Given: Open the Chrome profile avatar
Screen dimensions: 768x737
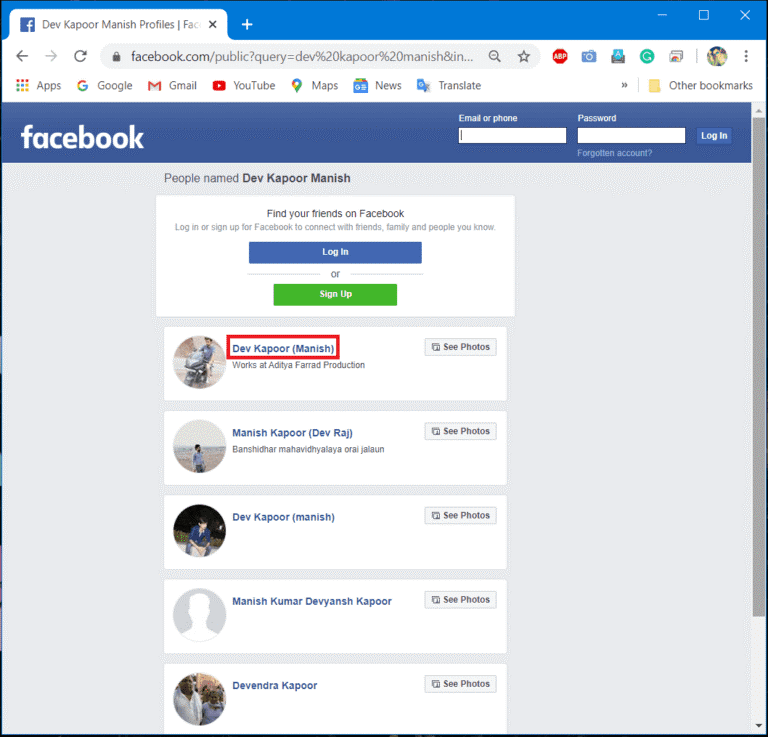Looking at the screenshot, I should (717, 56).
